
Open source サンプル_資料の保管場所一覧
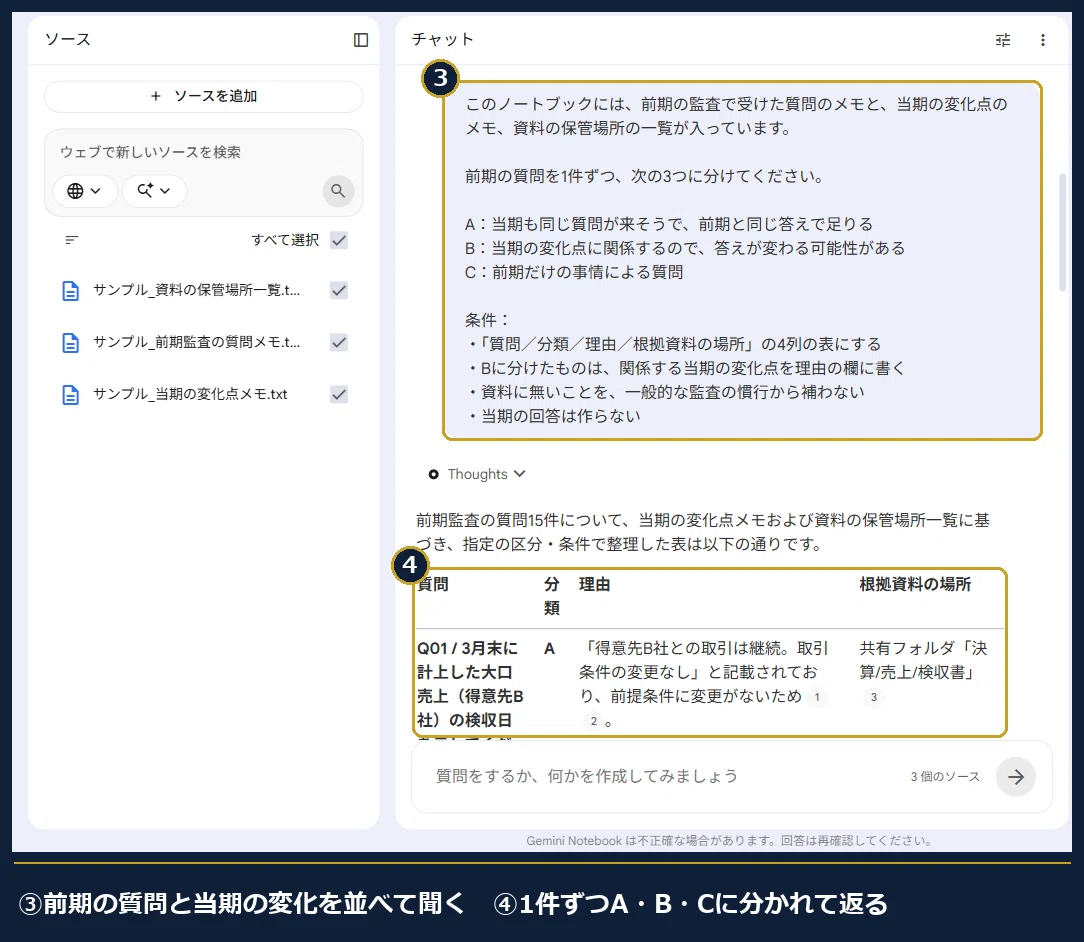click(x=196, y=290)
